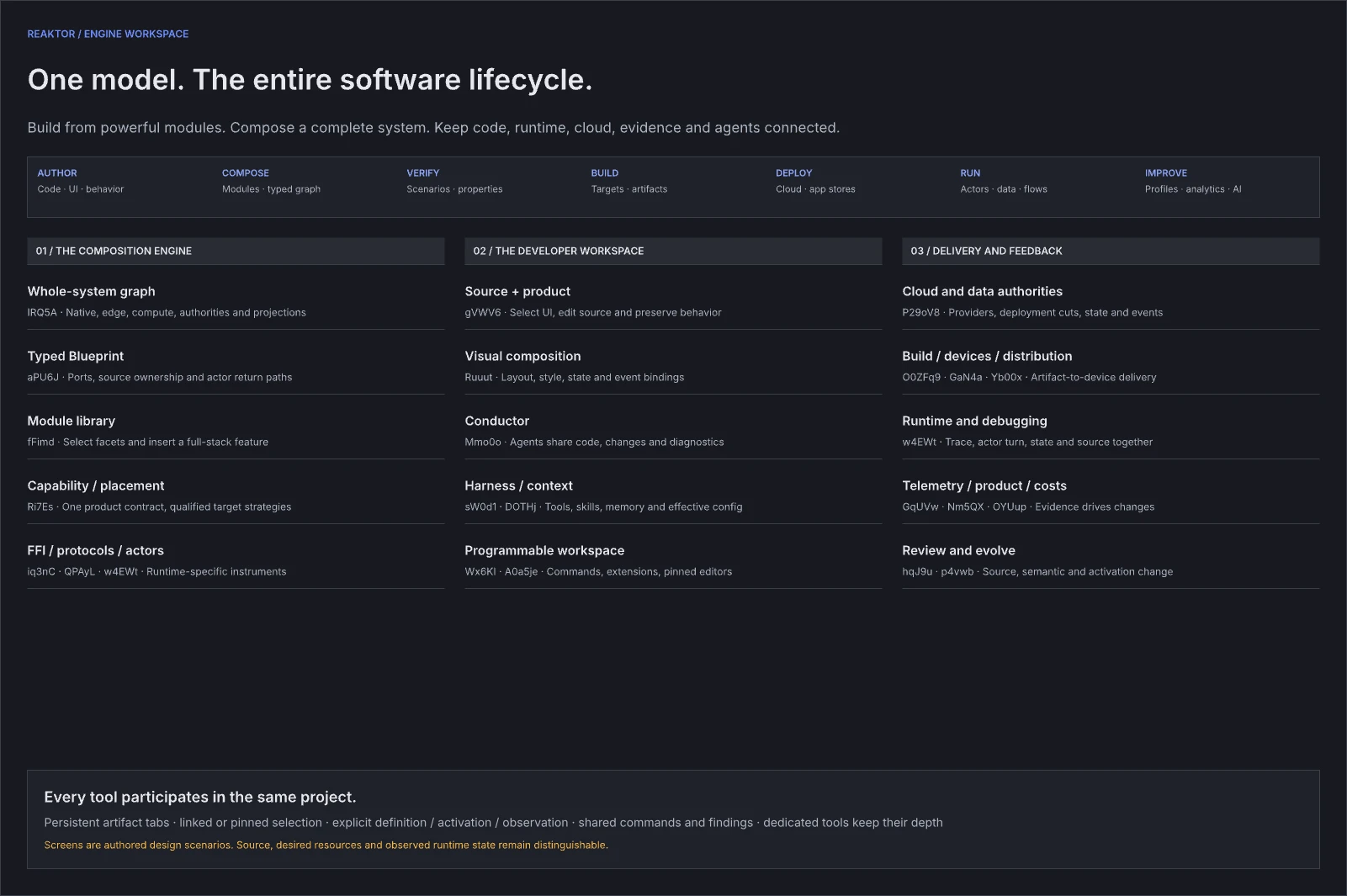Click the aPU6J description under Typed Blueprint
Viewport: 1347px width, 896px height.
pyautogui.click(x=160, y=377)
